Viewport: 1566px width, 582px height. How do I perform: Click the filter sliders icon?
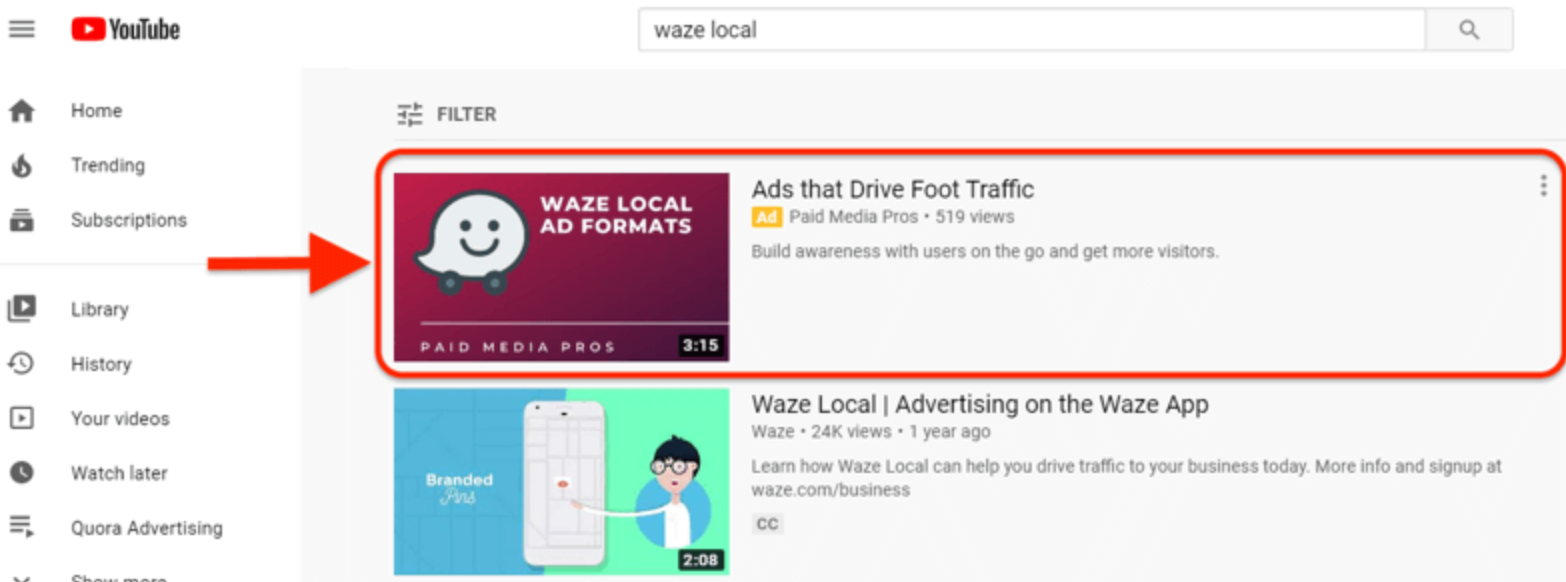(x=410, y=115)
